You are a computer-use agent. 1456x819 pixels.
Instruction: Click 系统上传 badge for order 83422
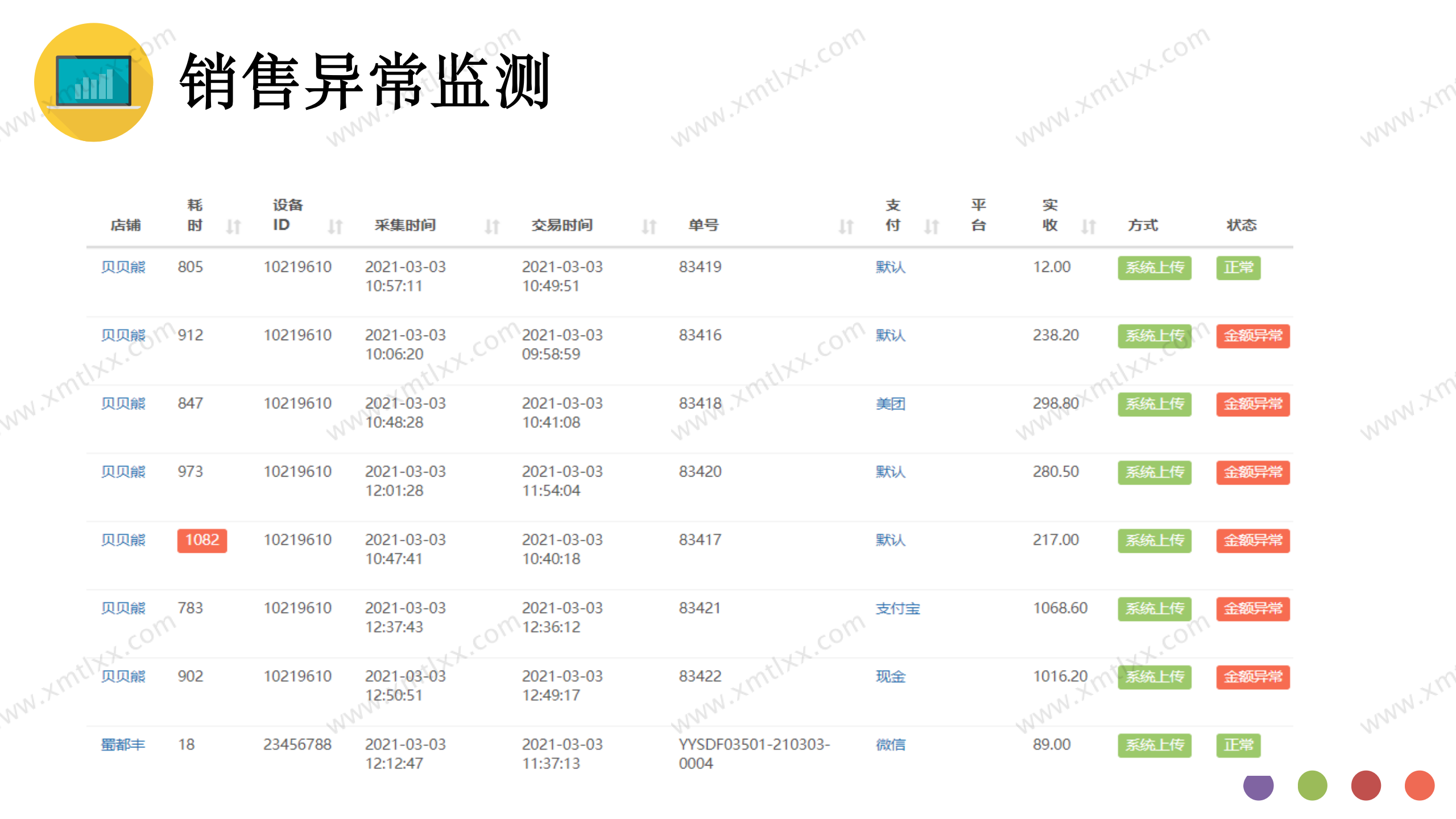click(x=1155, y=677)
